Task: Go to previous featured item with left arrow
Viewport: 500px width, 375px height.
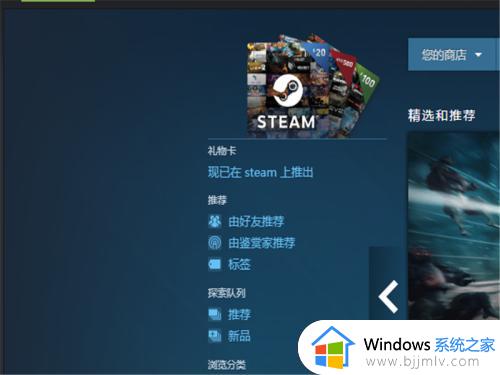Action: (x=388, y=297)
